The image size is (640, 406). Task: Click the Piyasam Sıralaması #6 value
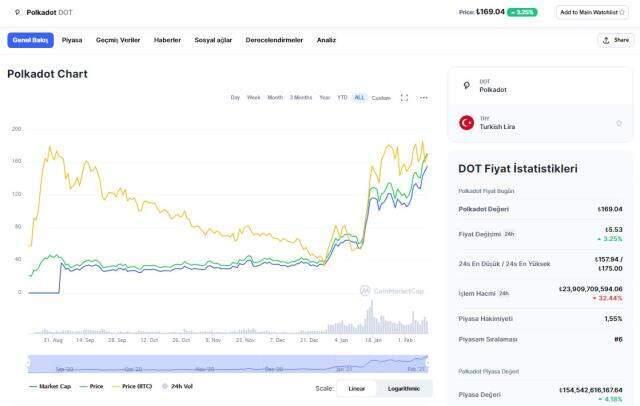click(x=618, y=339)
